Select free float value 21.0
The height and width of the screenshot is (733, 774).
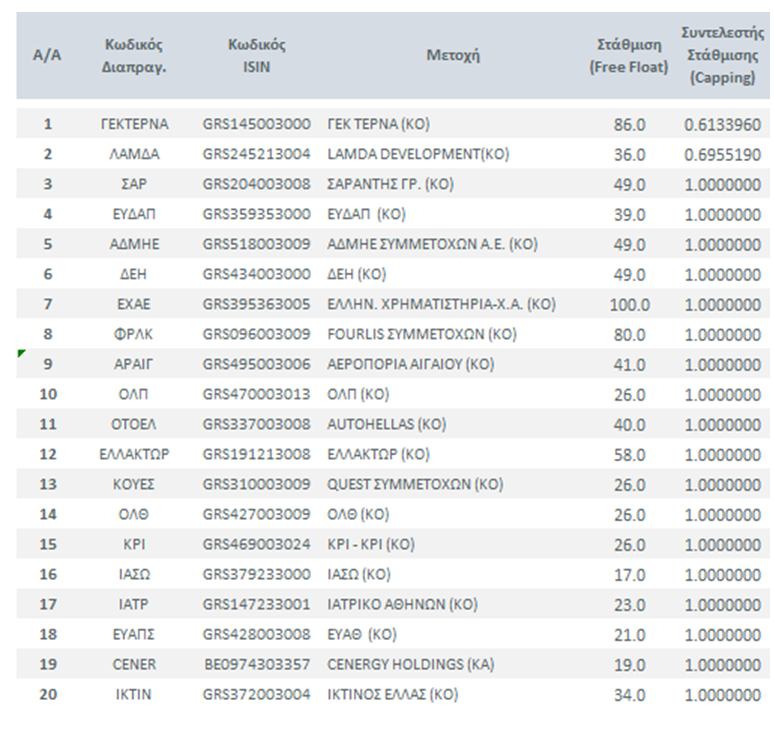[x=629, y=635]
